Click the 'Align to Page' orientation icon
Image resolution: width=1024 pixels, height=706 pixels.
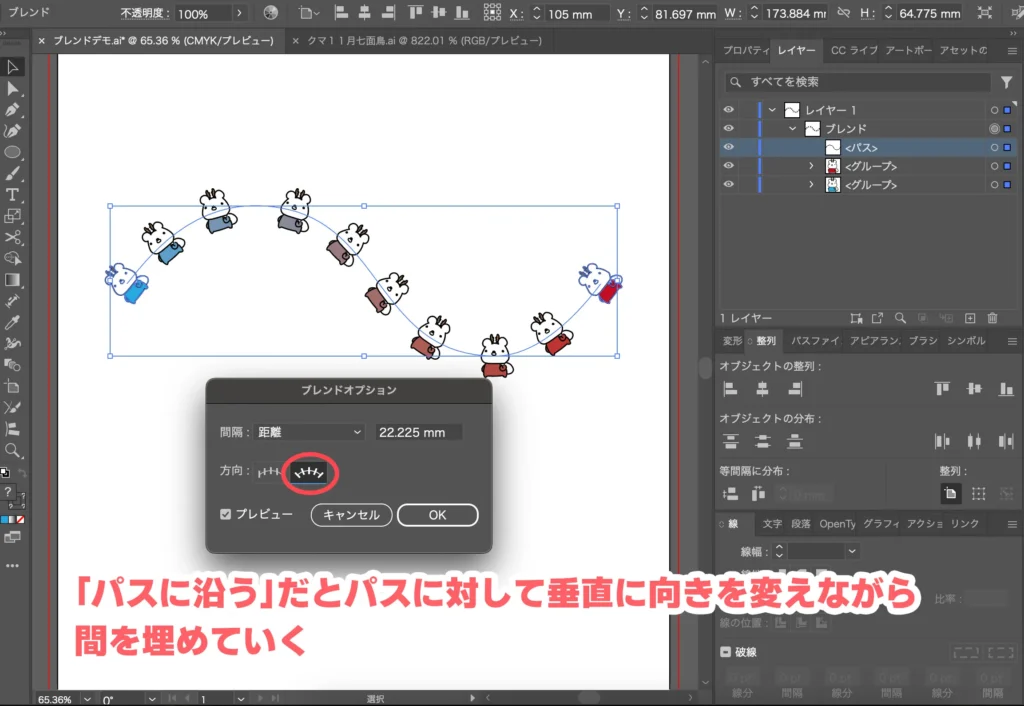[x=270, y=471]
